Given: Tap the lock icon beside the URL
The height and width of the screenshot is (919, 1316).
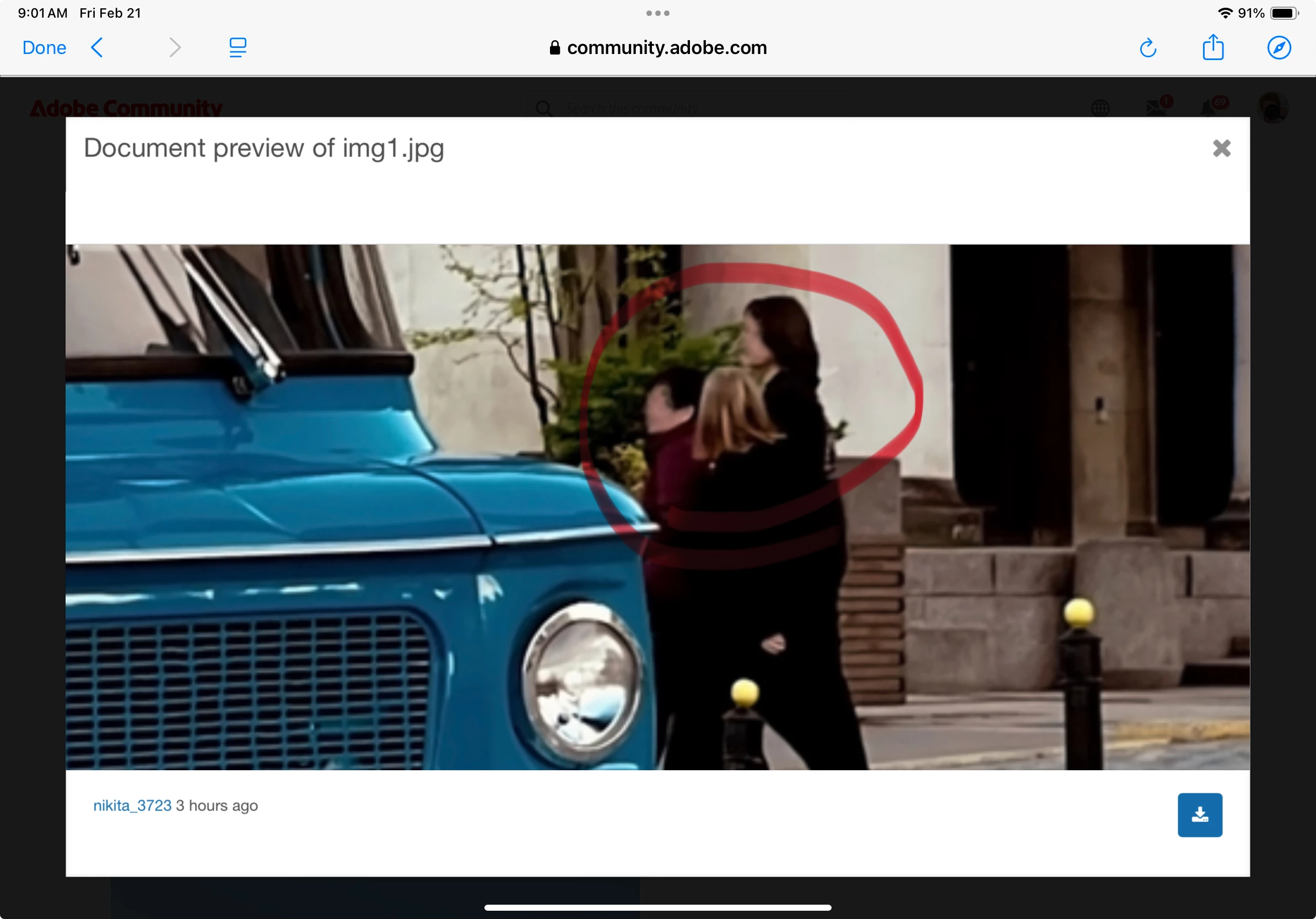Looking at the screenshot, I should point(554,47).
